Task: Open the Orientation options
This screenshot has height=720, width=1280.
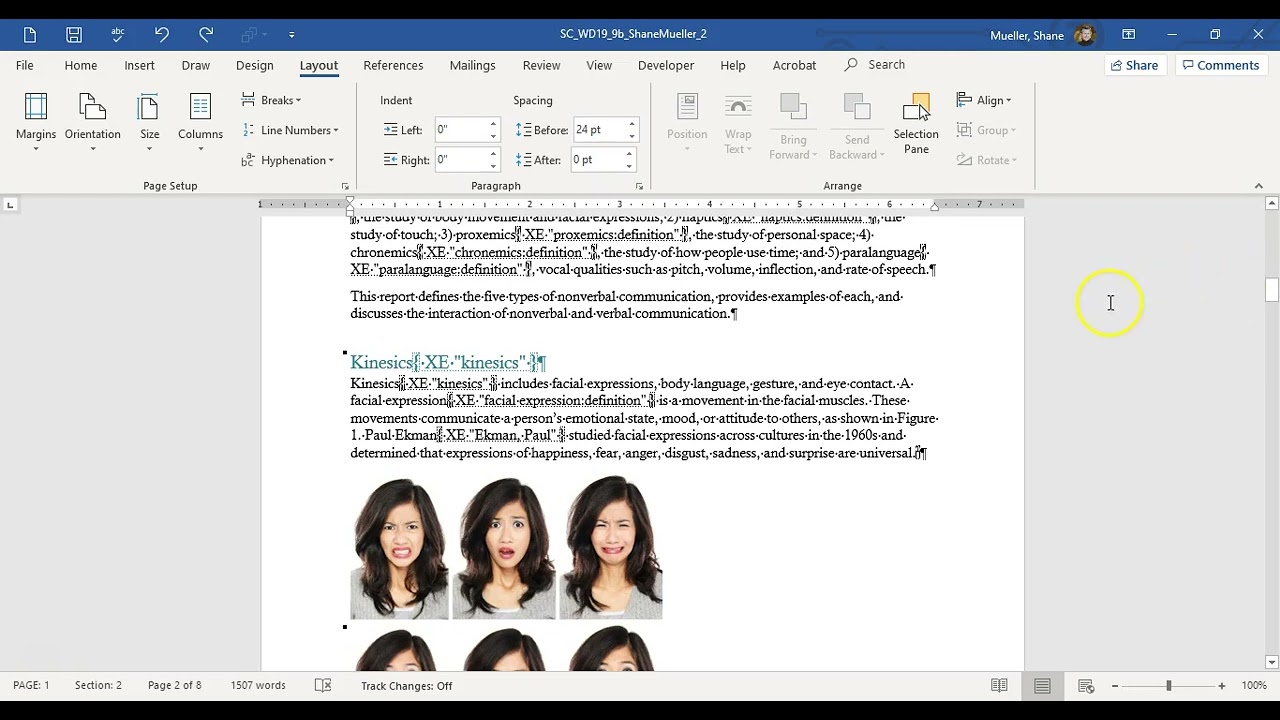Action: [93, 124]
